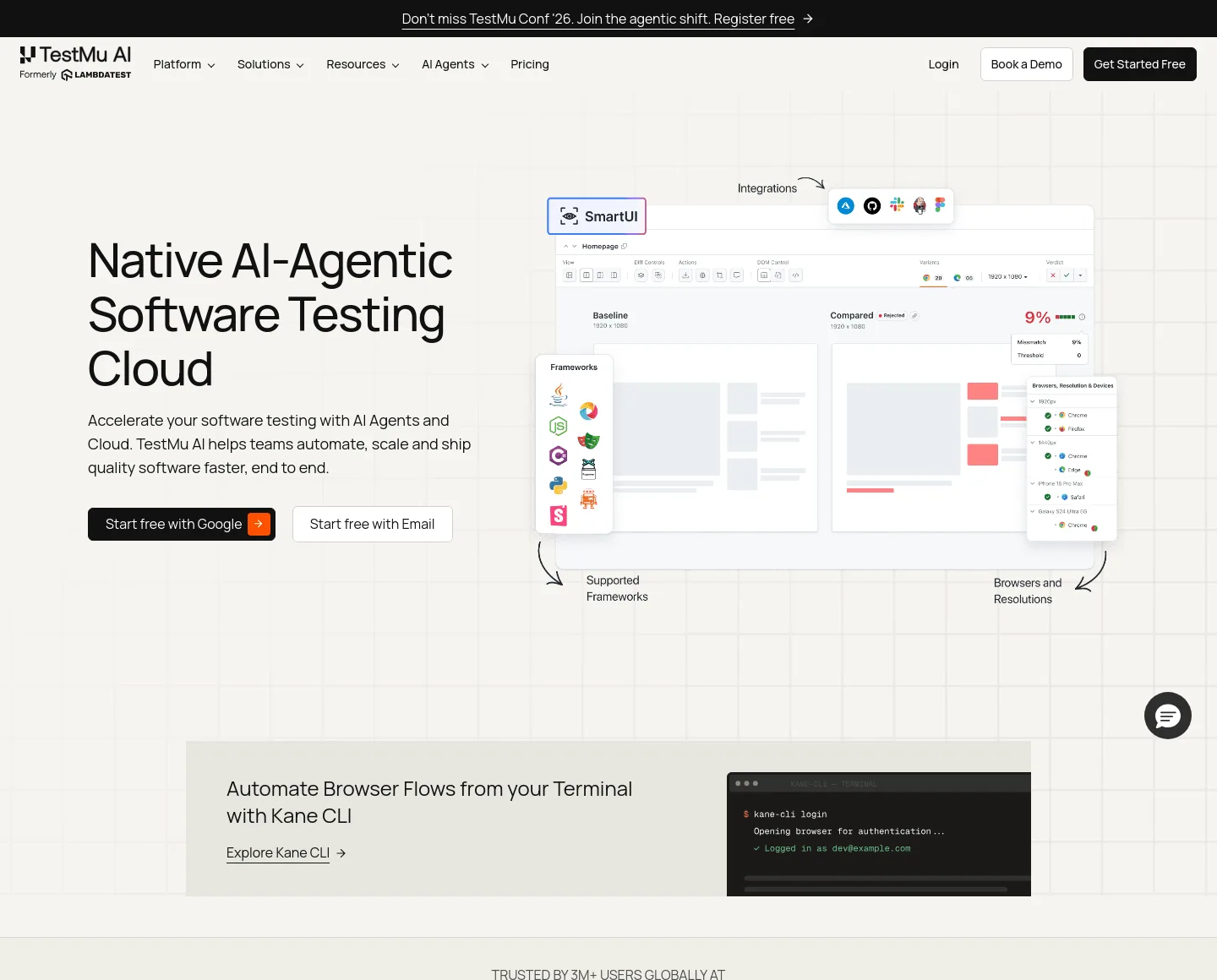Click the orange robot framework icon

click(x=589, y=498)
